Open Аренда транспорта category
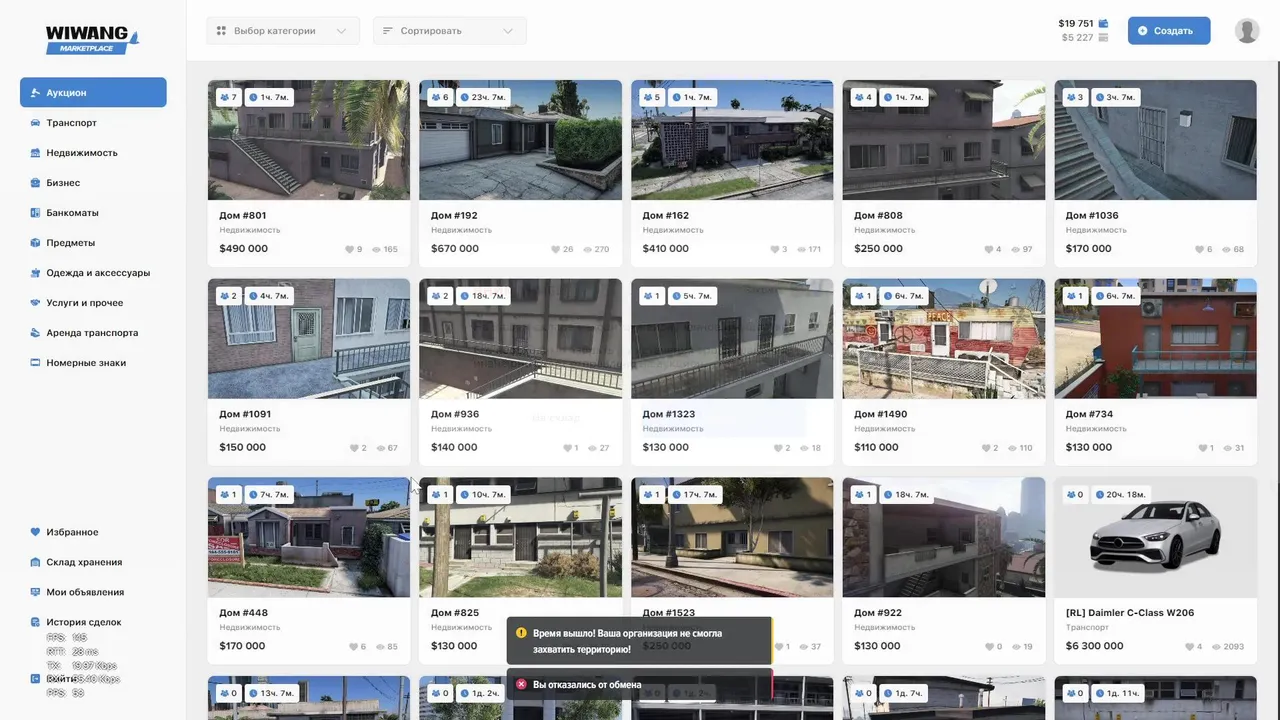The width and height of the screenshot is (1280, 720). tap(93, 332)
